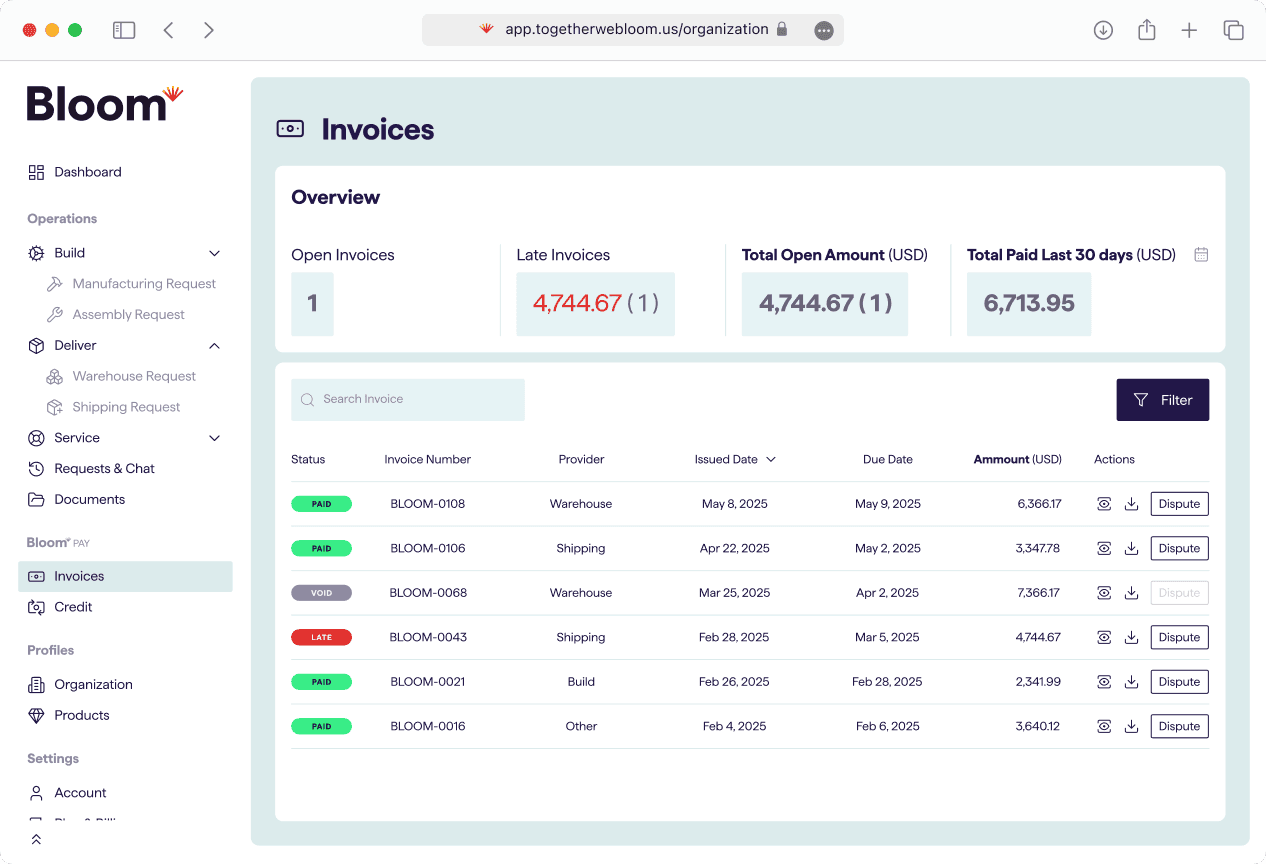Viewport: 1266px width, 864px height.
Task: Click the Provider column header
Action: click(x=581, y=460)
